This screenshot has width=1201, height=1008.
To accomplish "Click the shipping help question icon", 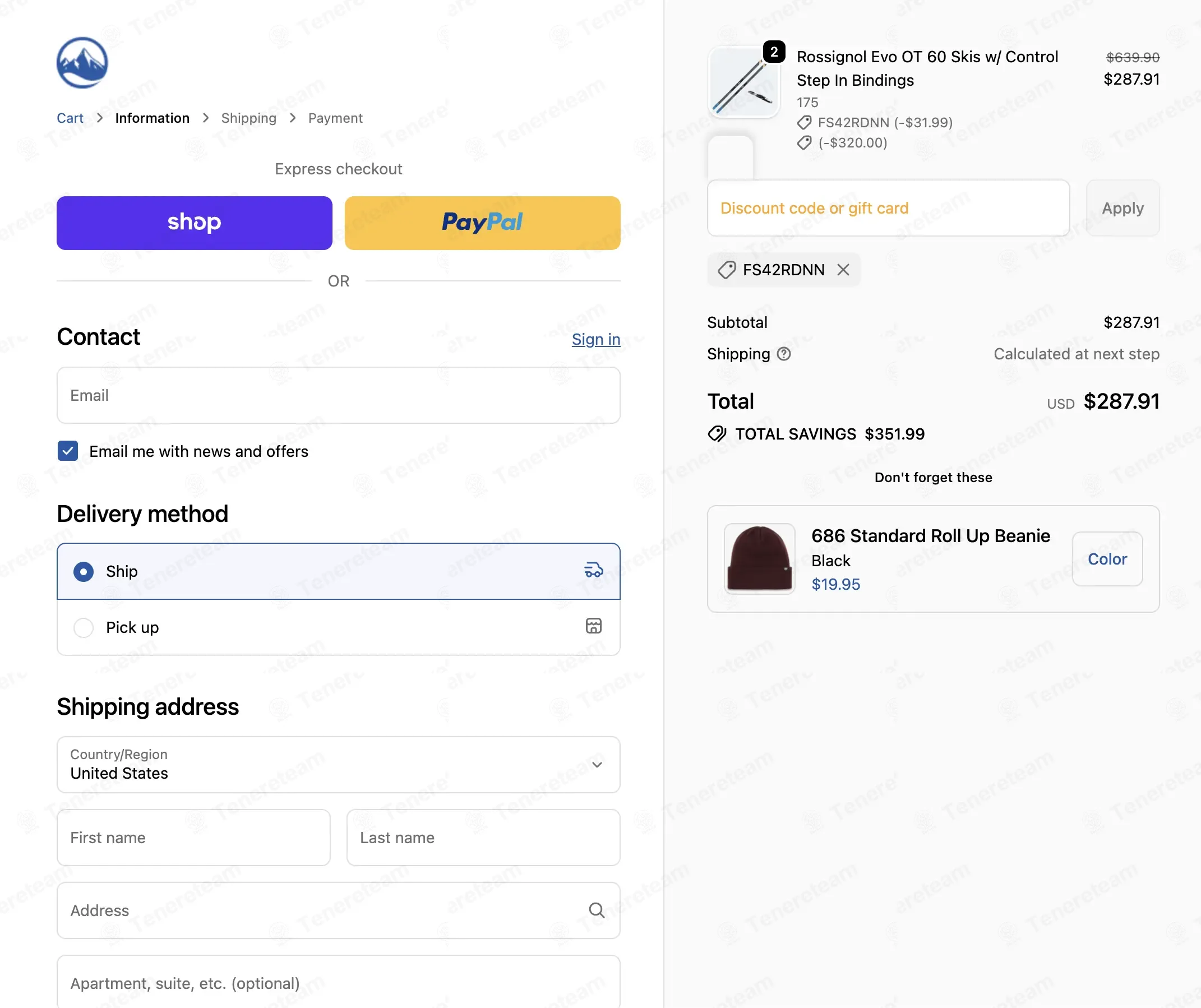I will [783, 354].
